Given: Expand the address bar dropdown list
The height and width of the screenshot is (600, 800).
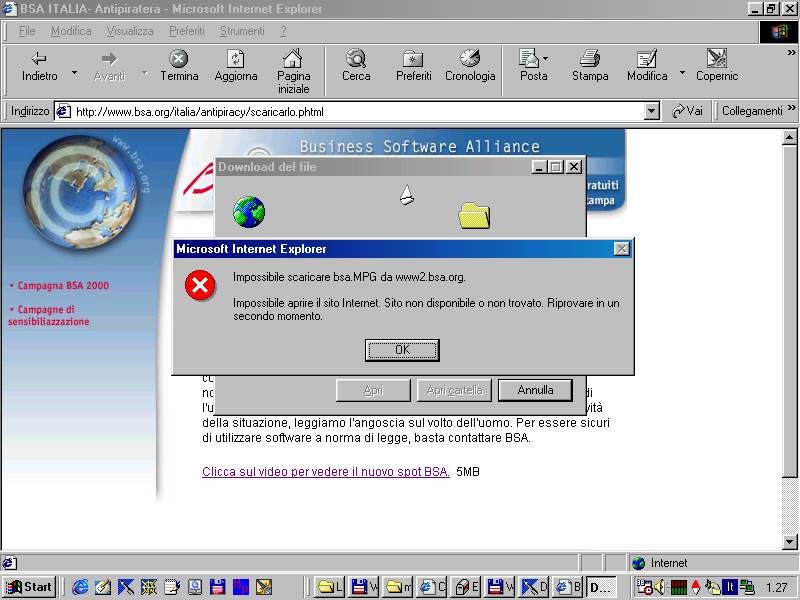Looking at the screenshot, I should pos(652,112).
